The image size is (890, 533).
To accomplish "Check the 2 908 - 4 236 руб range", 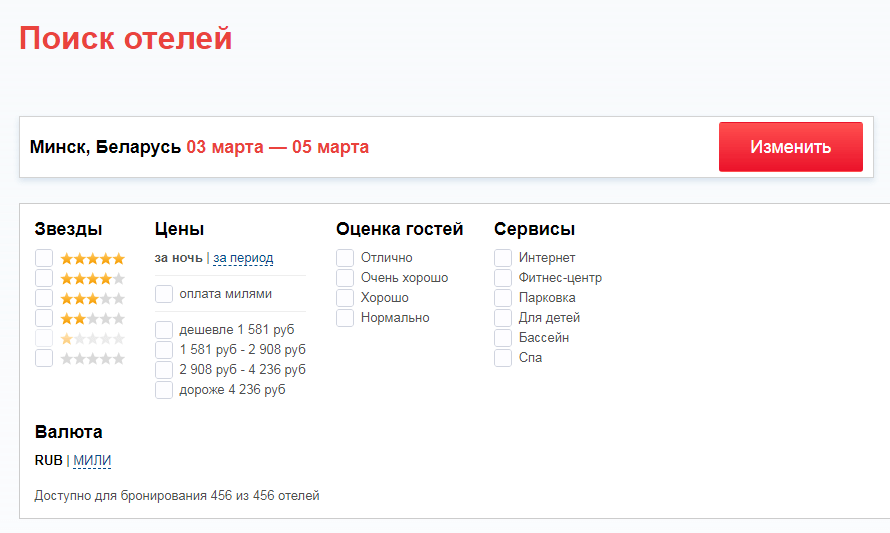I will tap(164, 370).
